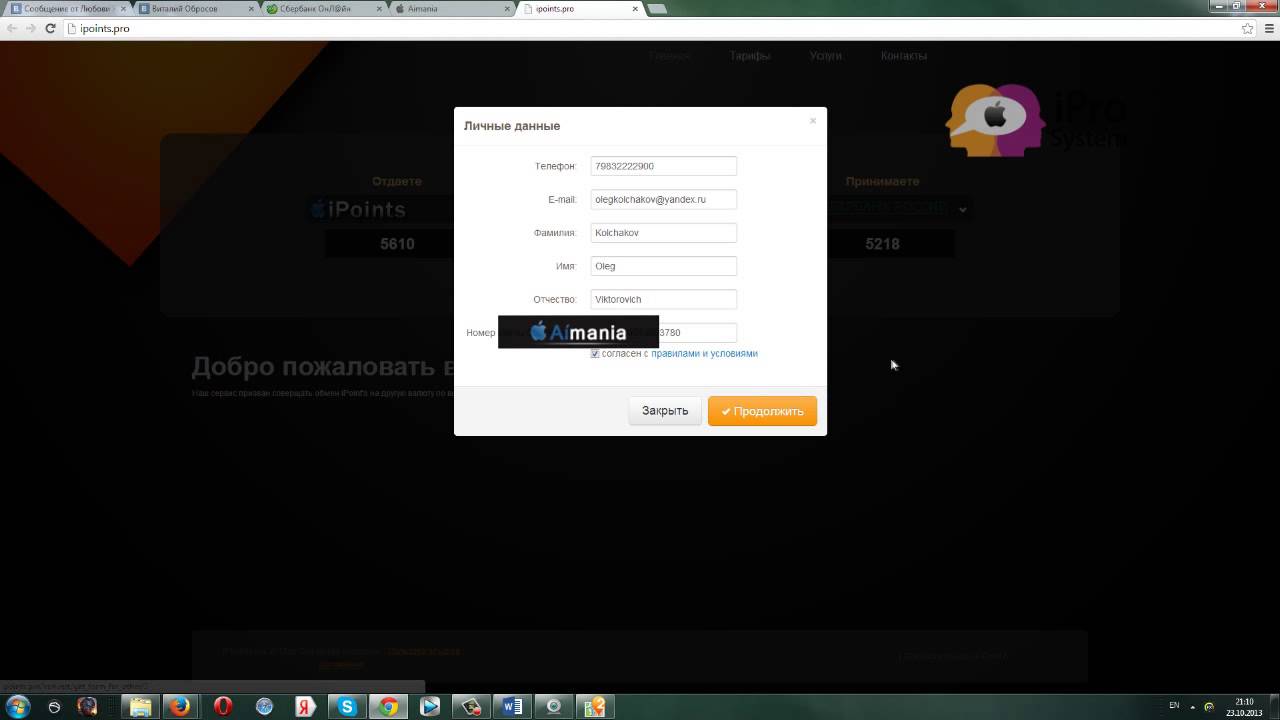Open a new browser tab
Viewport: 1280px width, 720px height.
coord(657,9)
